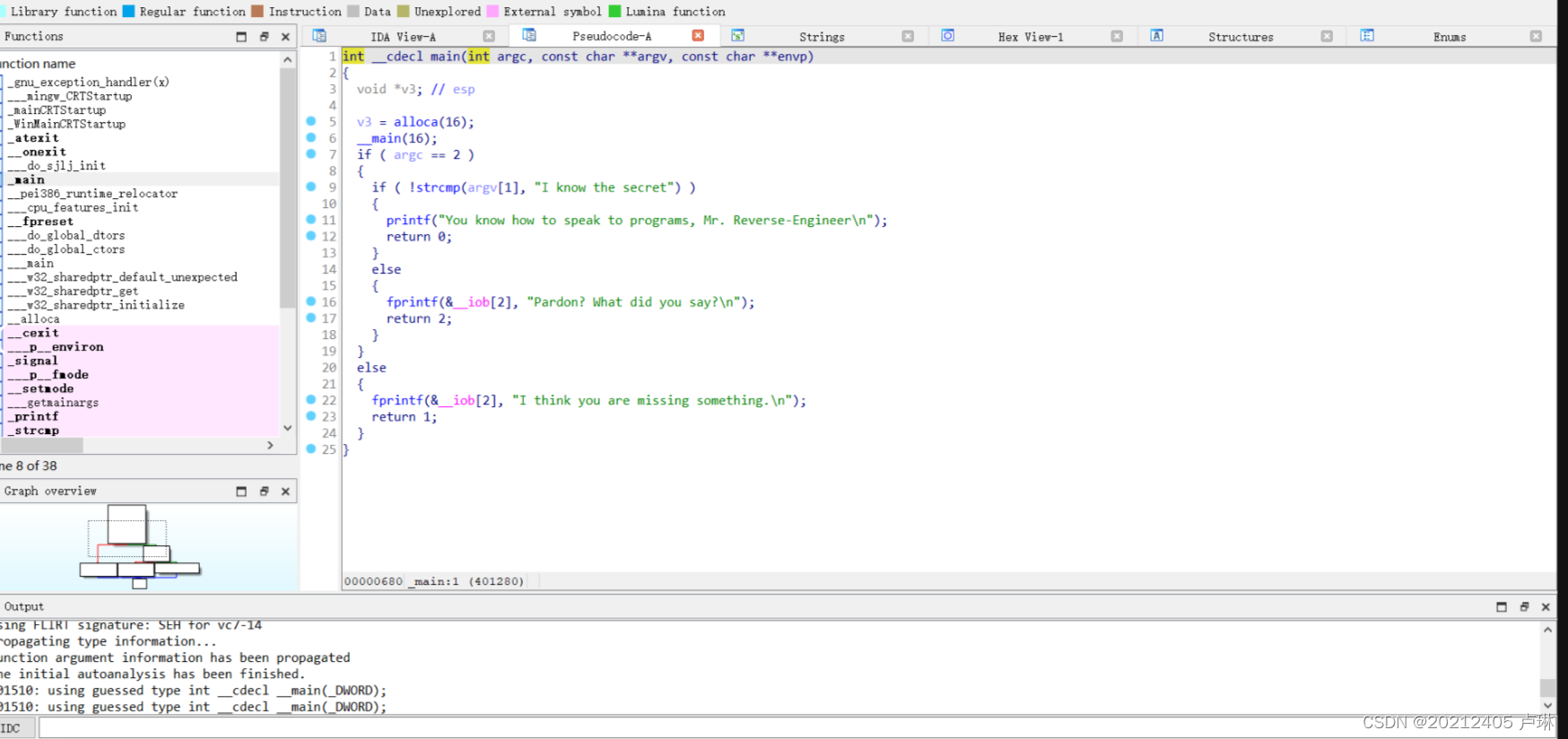This screenshot has width=1568, height=739.
Task: Open the Strings tab
Action: coord(822,37)
